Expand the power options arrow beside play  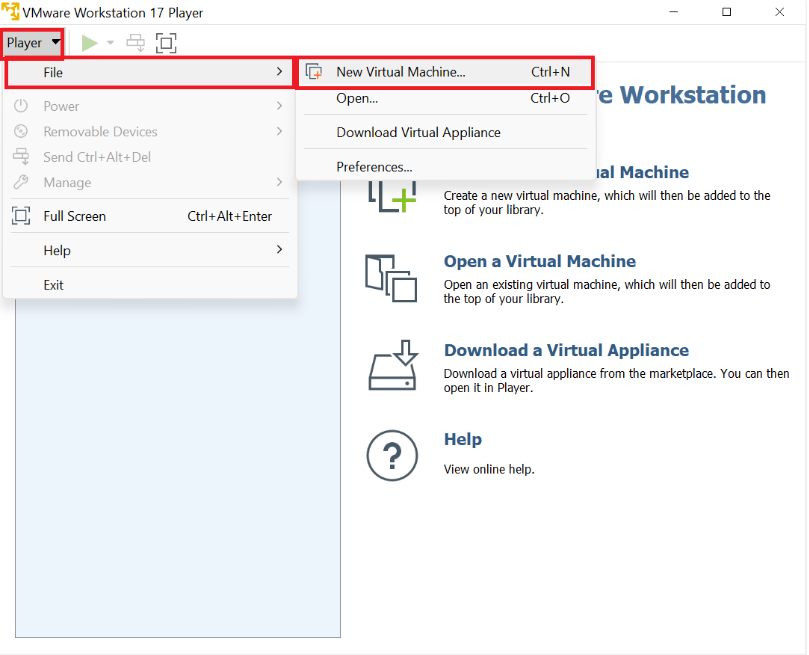110,43
